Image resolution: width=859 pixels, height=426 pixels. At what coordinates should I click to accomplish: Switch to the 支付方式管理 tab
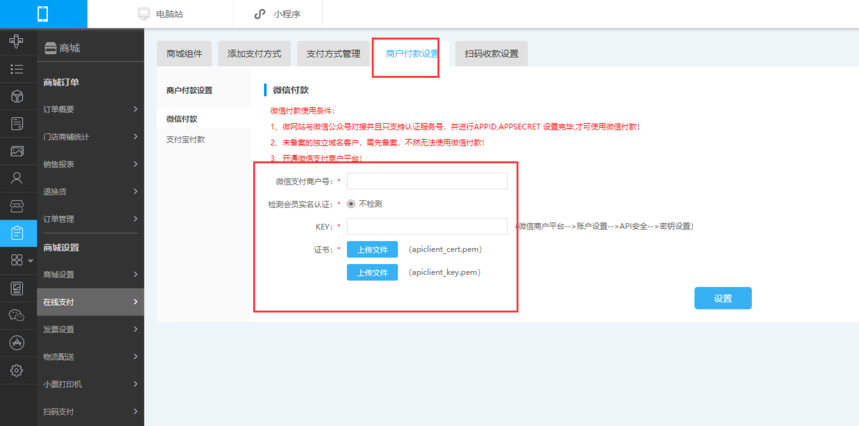click(333, 54)
